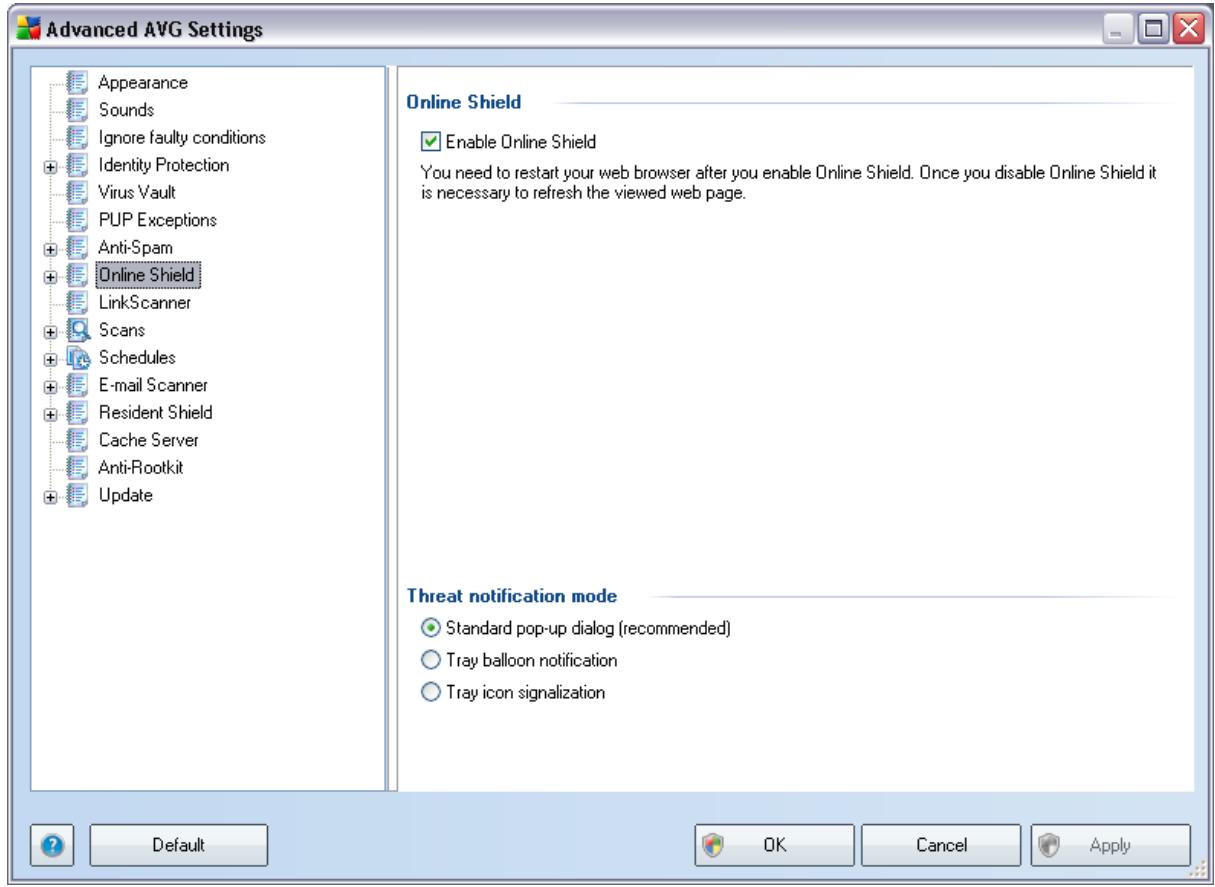Select Ignore faulty conditions entry

click(181, 136)
